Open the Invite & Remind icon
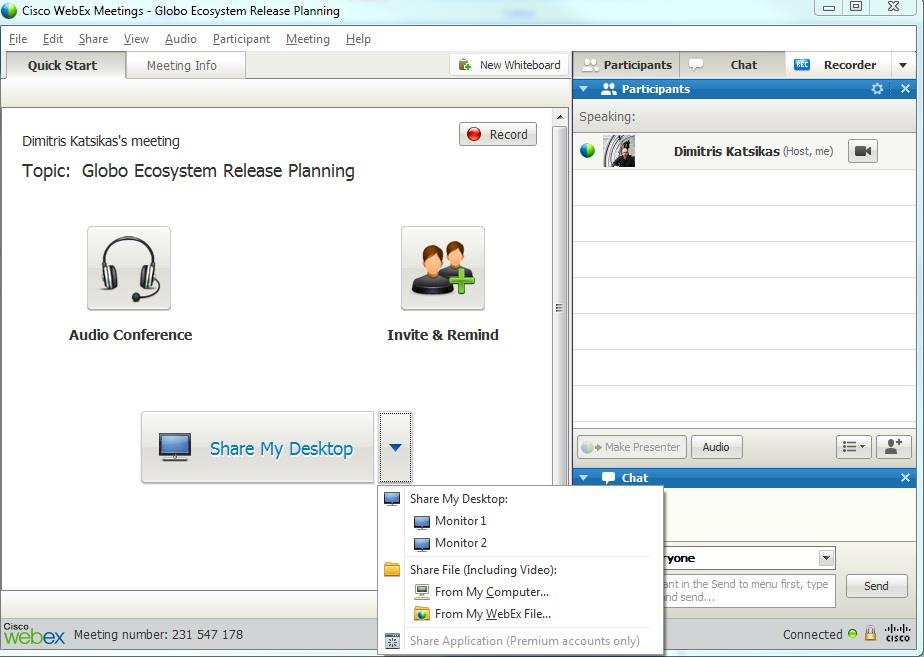This screenshot has height=657, width=924. [443, 268]
